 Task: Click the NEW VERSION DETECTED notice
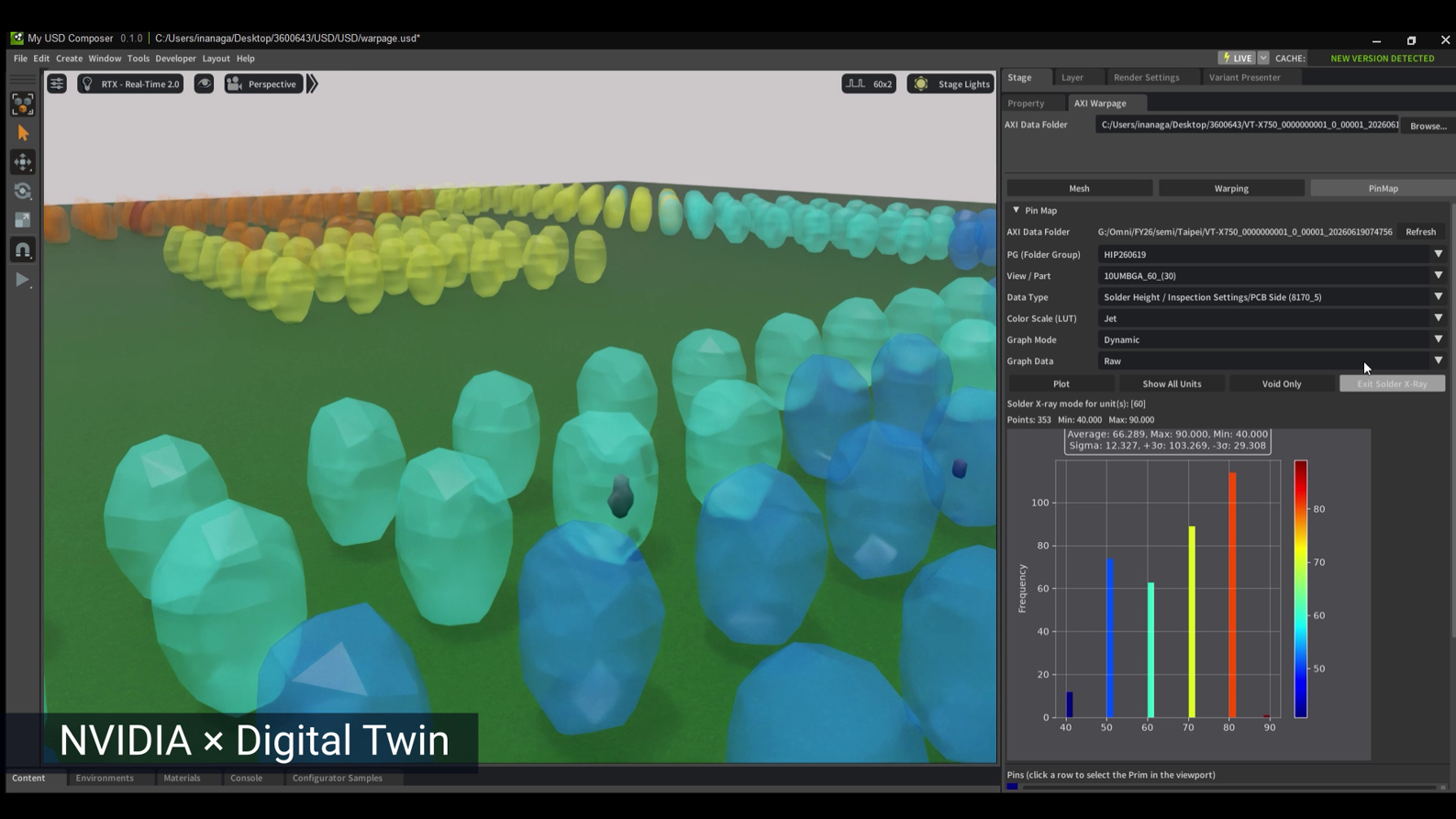[x=1382, y=59]
